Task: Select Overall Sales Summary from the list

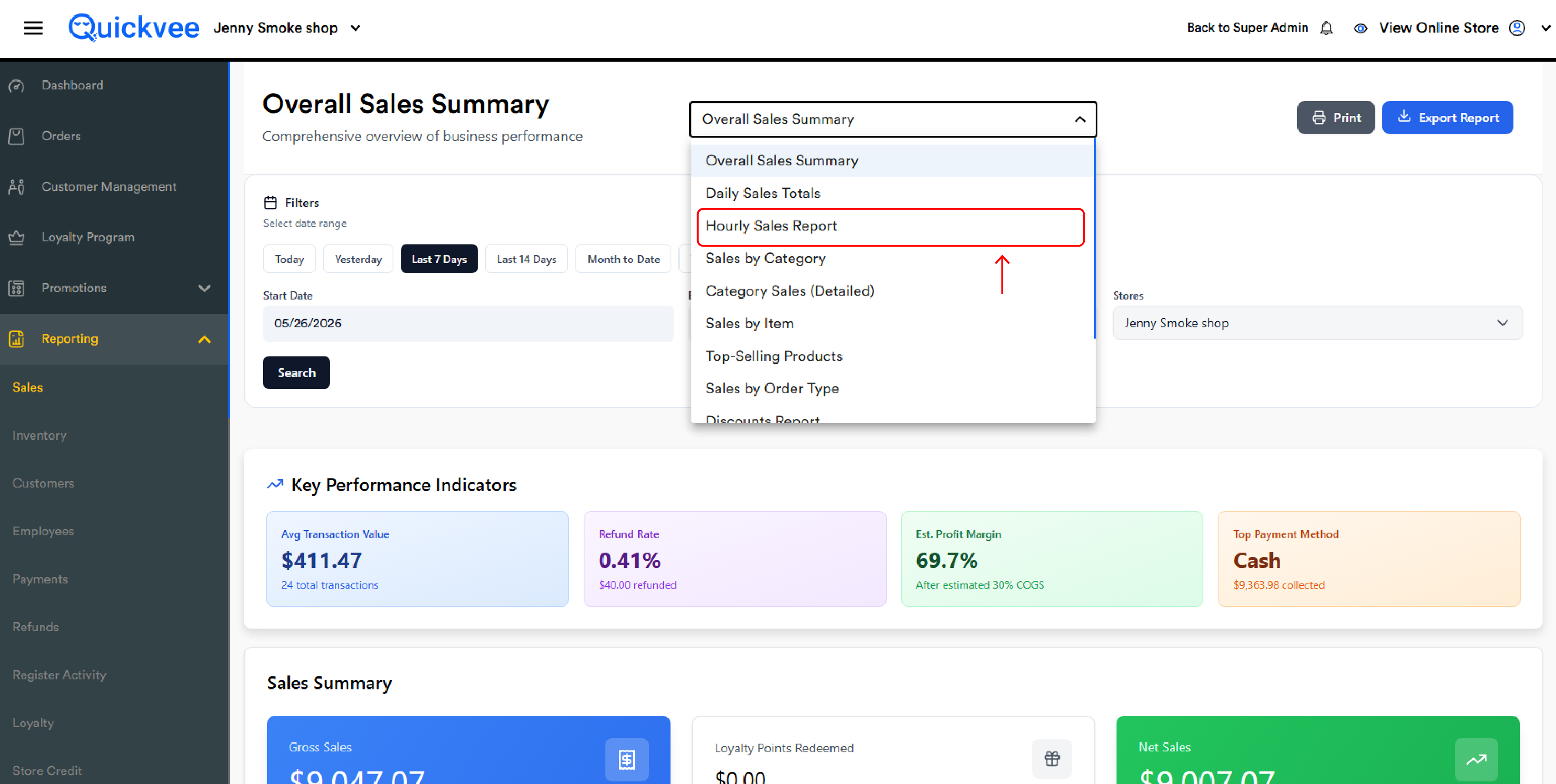Action: pos(892,161)
